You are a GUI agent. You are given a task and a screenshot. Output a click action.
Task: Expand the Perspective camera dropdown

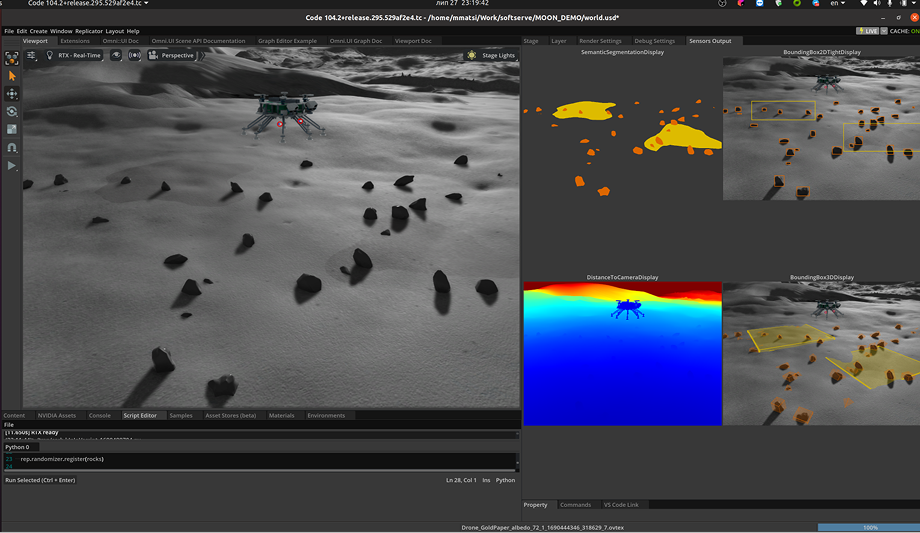click(172, 56)
